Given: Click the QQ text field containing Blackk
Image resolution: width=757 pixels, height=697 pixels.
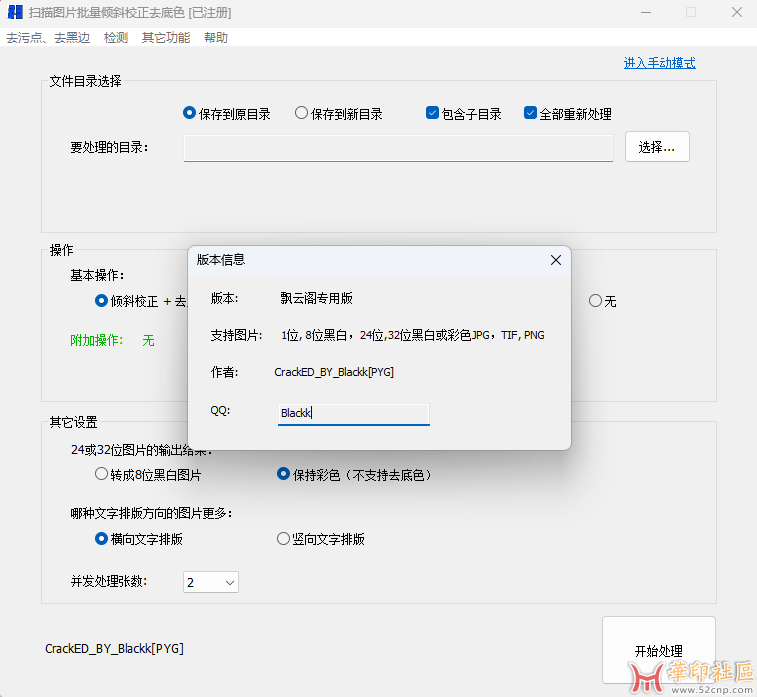Looking at the screenshot, I should coord(353,414).
